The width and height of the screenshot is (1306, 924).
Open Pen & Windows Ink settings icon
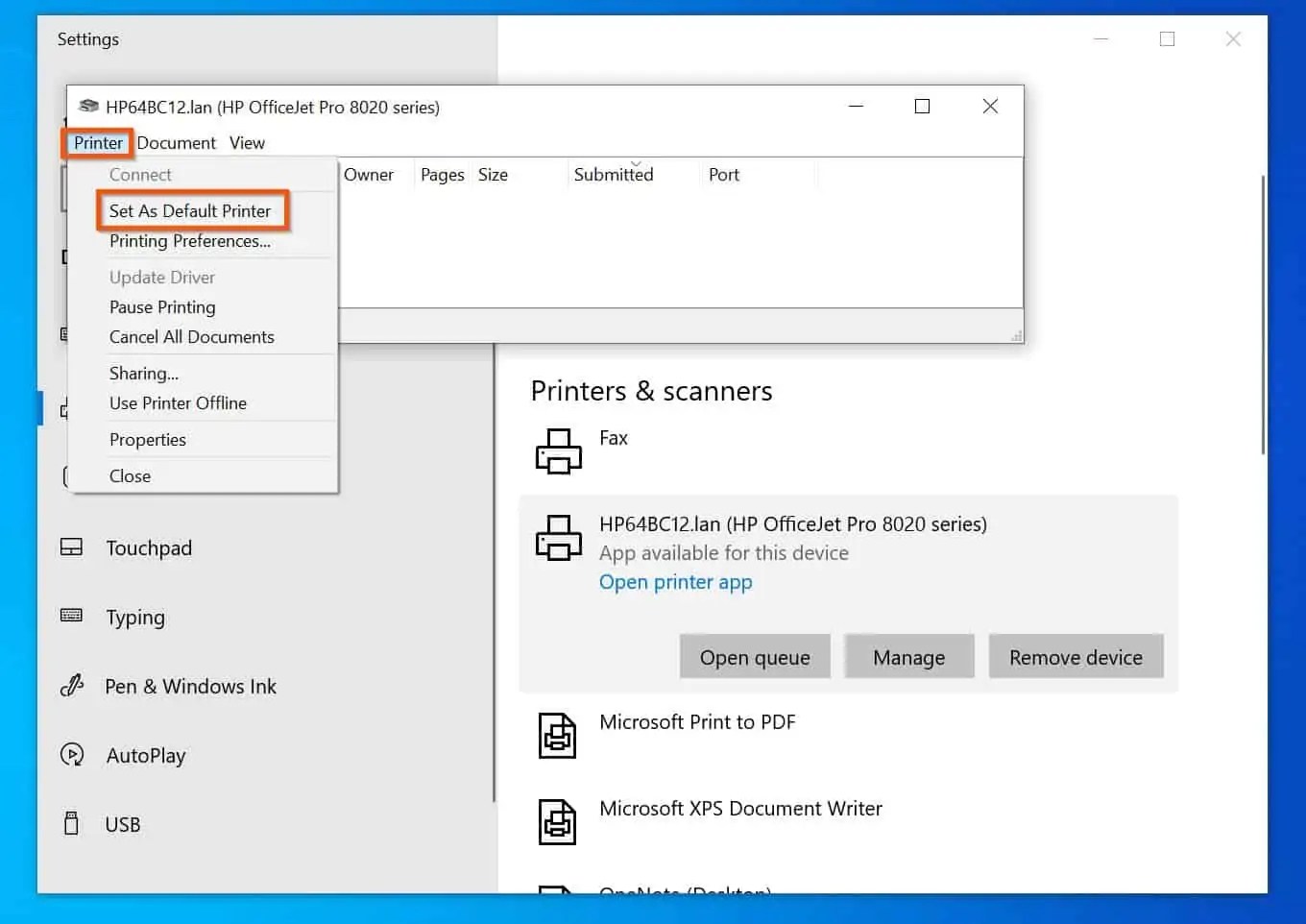point(71,686)
